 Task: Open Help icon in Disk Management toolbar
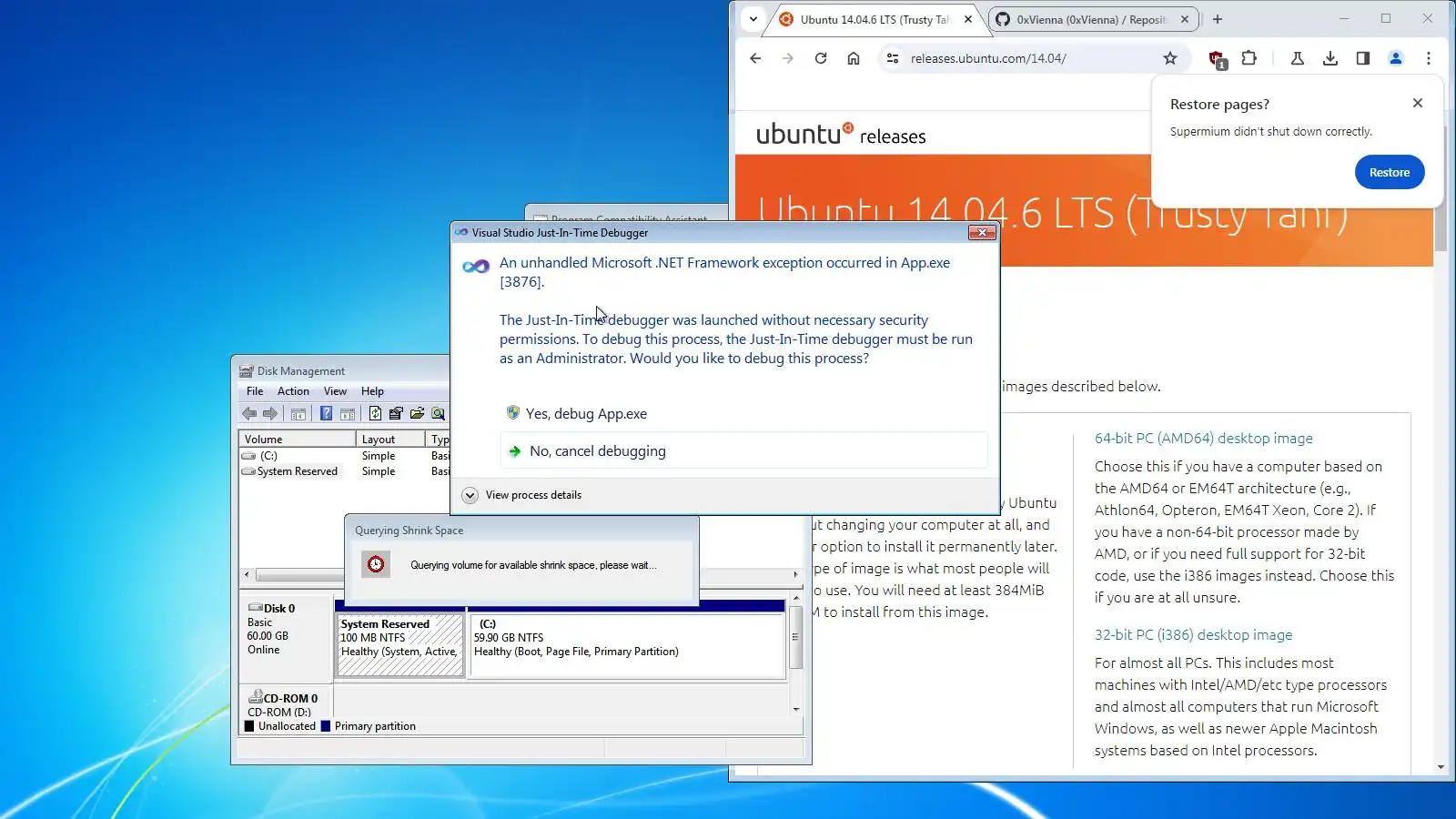click(x=326, y=413)
